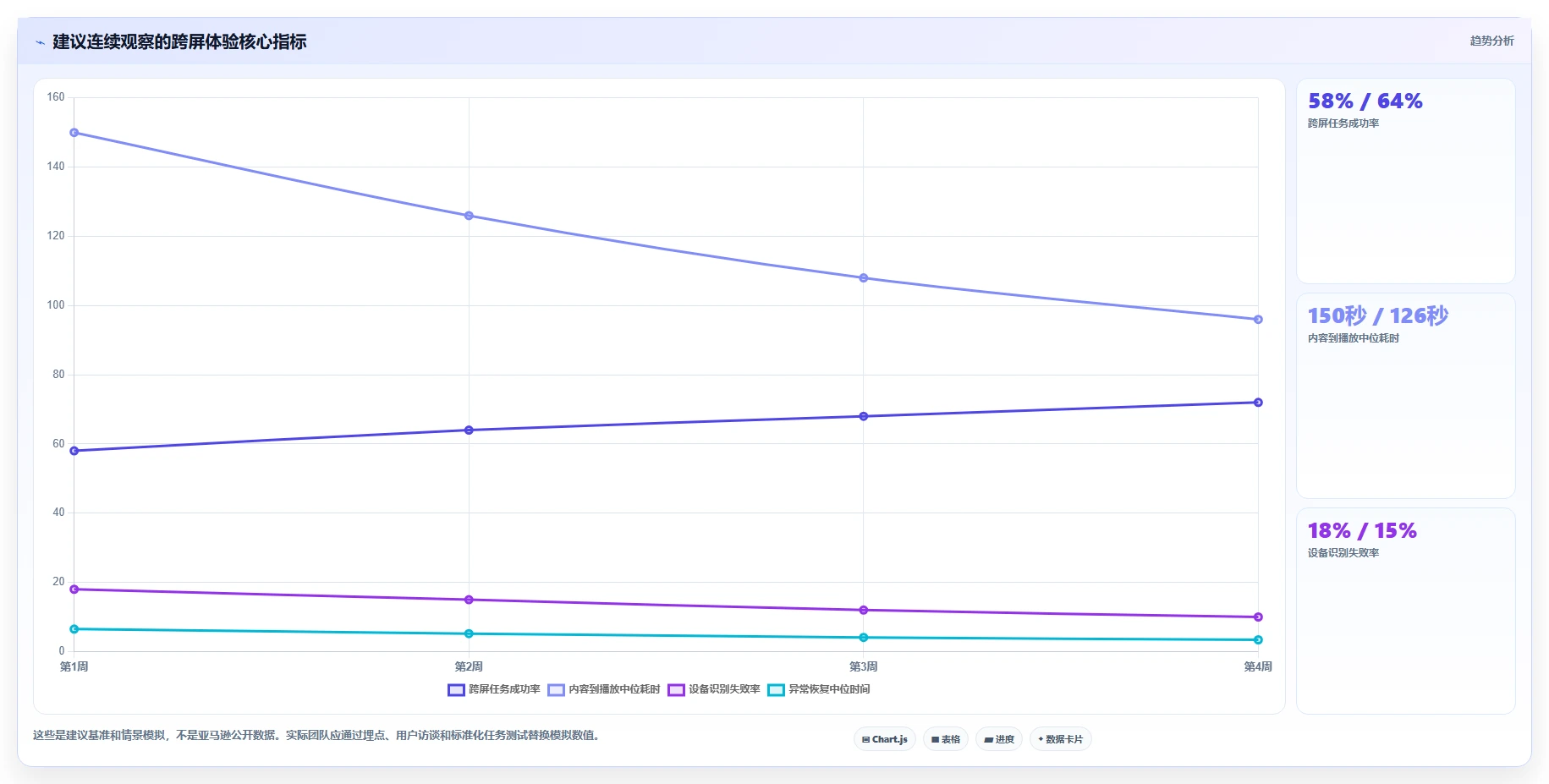Click the 内容到播放中位耗时 data point at 第1周

click(74, 133)
